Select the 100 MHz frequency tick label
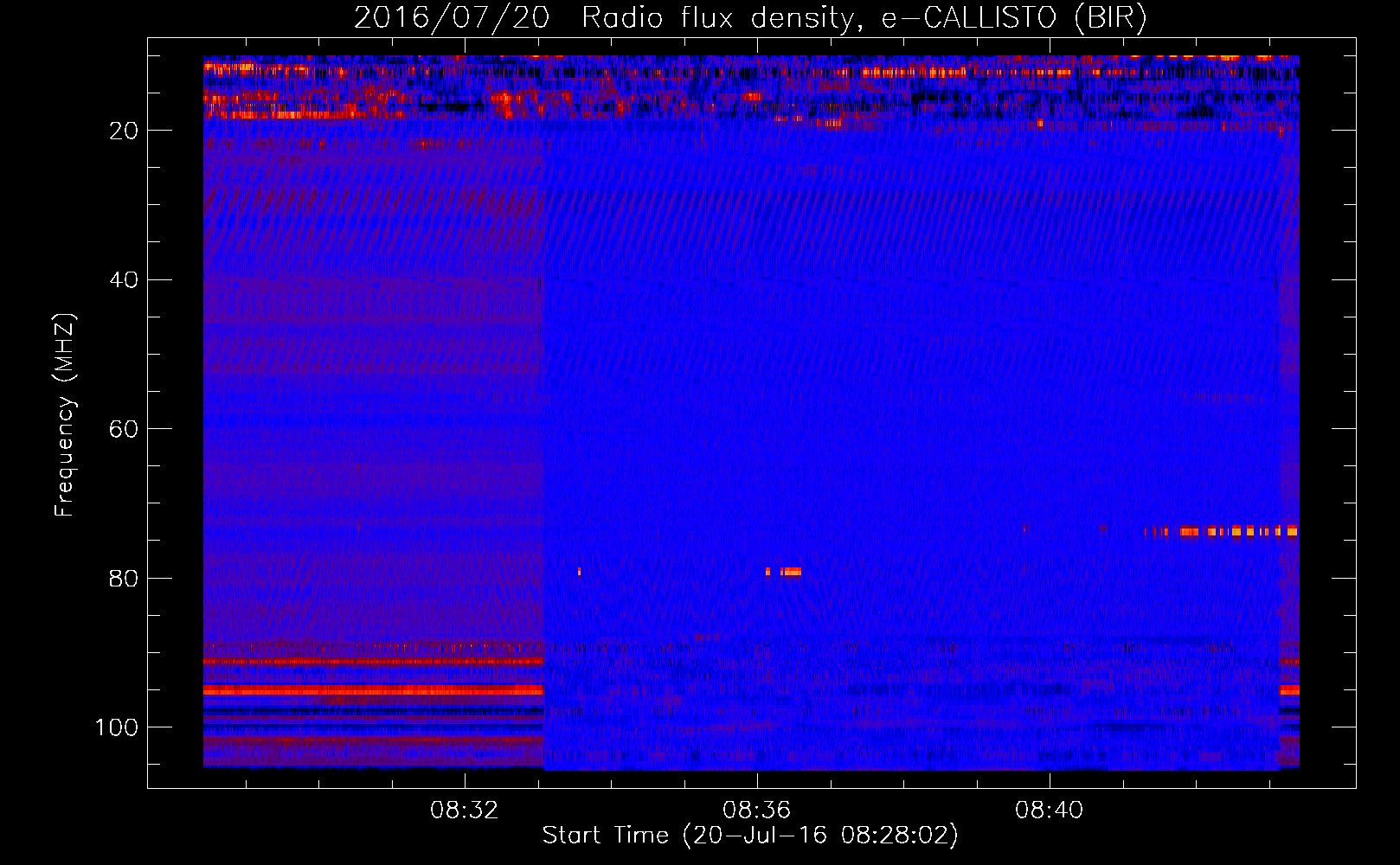The height and width of the screenshot is (865, 1400). (117, 728)
